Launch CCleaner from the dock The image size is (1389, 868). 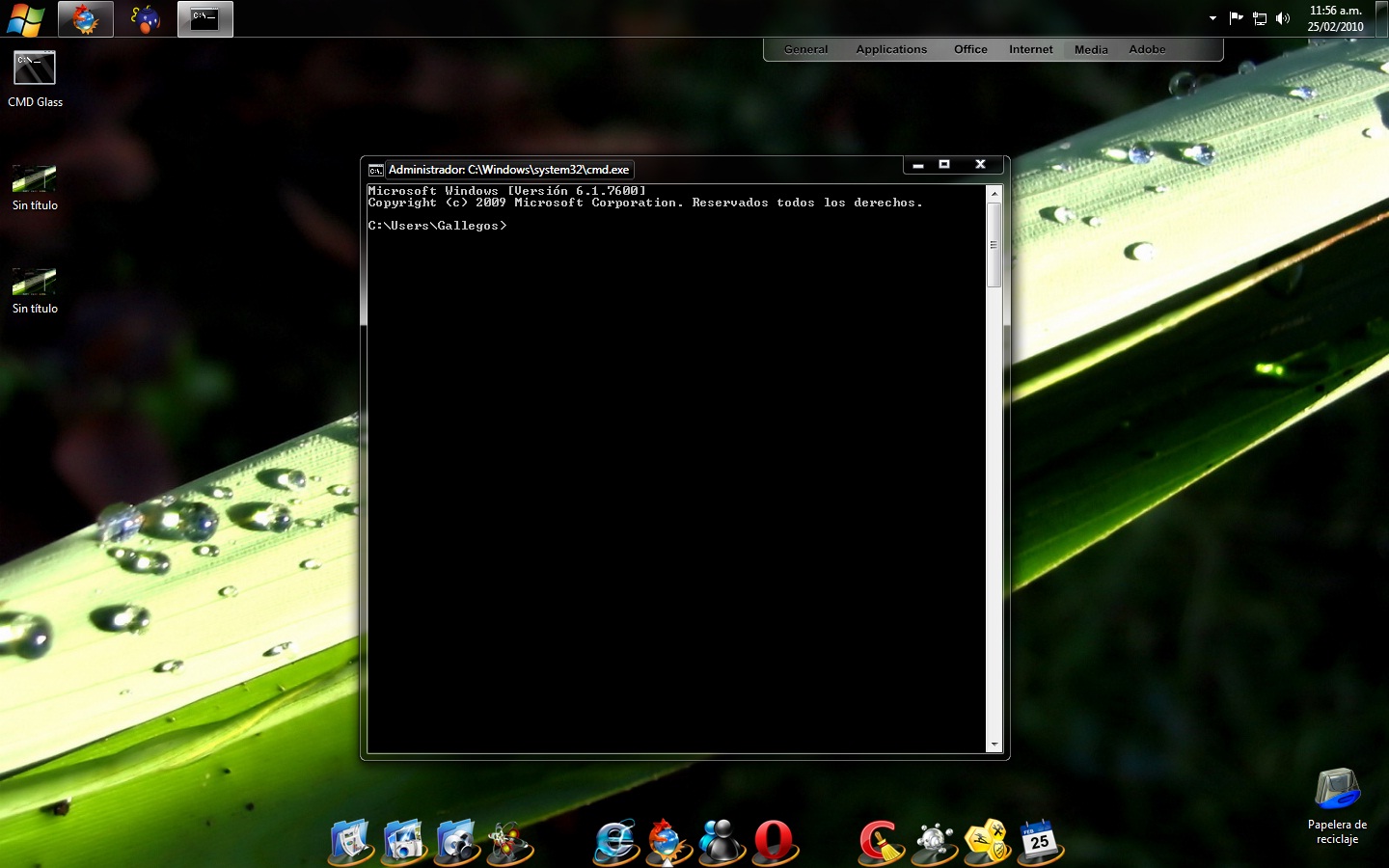[x=881, y=841]
